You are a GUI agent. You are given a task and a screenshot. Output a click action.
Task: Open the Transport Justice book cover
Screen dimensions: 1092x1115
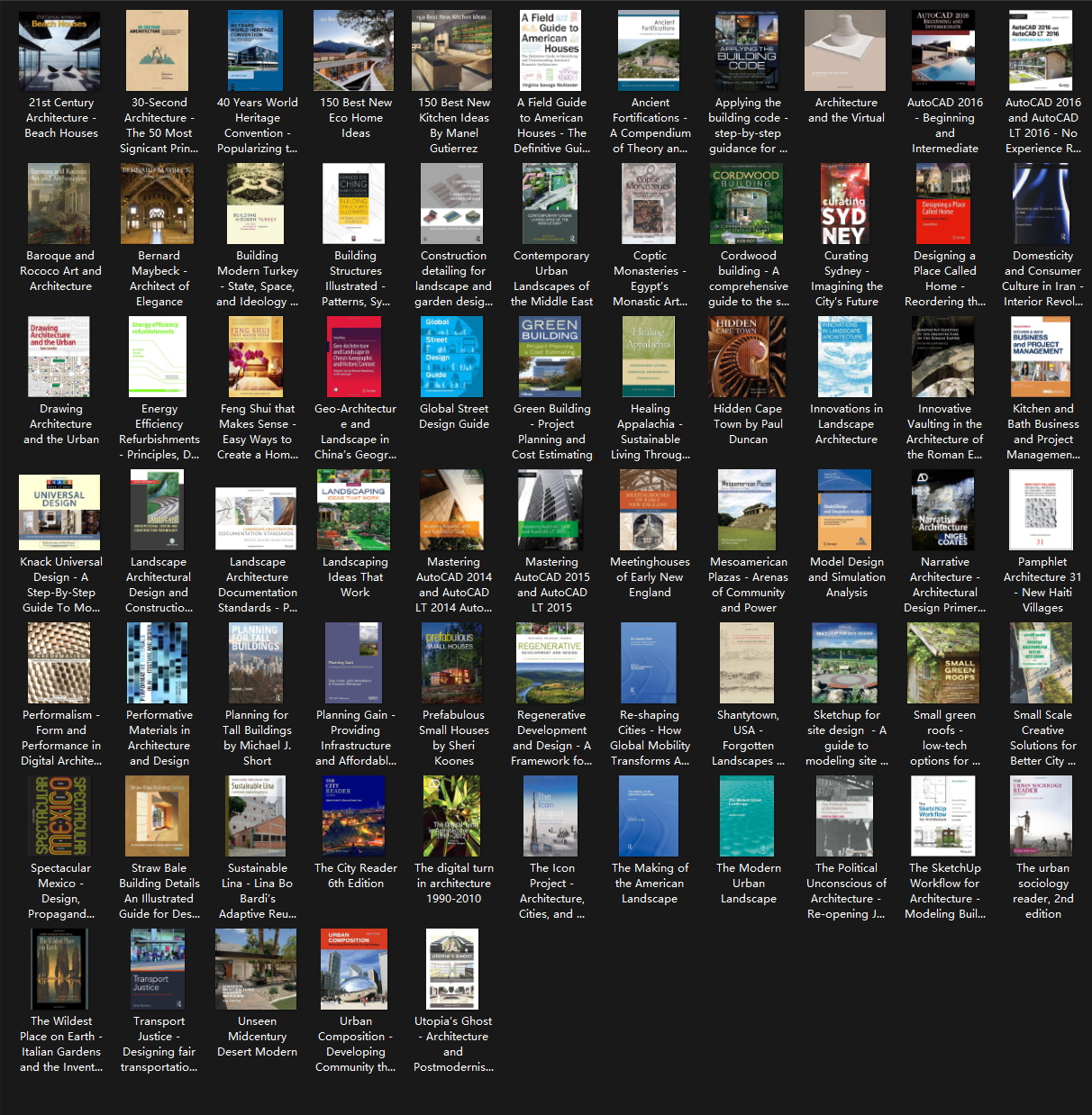tap(158, 969)
